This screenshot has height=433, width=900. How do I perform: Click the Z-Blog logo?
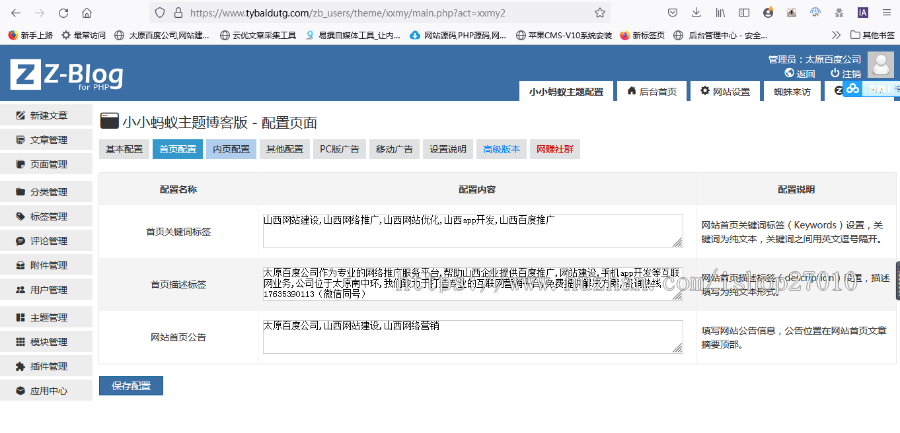[67, 75]
